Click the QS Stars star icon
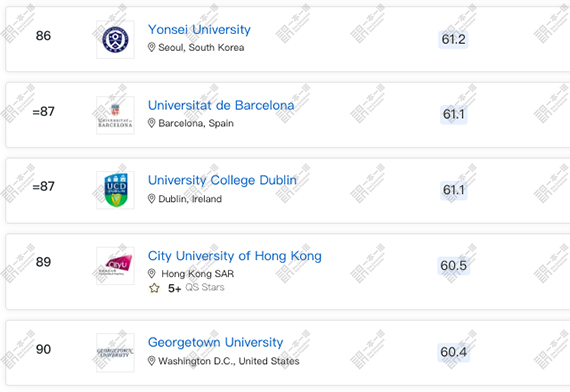570x392 pixels. 154,288
